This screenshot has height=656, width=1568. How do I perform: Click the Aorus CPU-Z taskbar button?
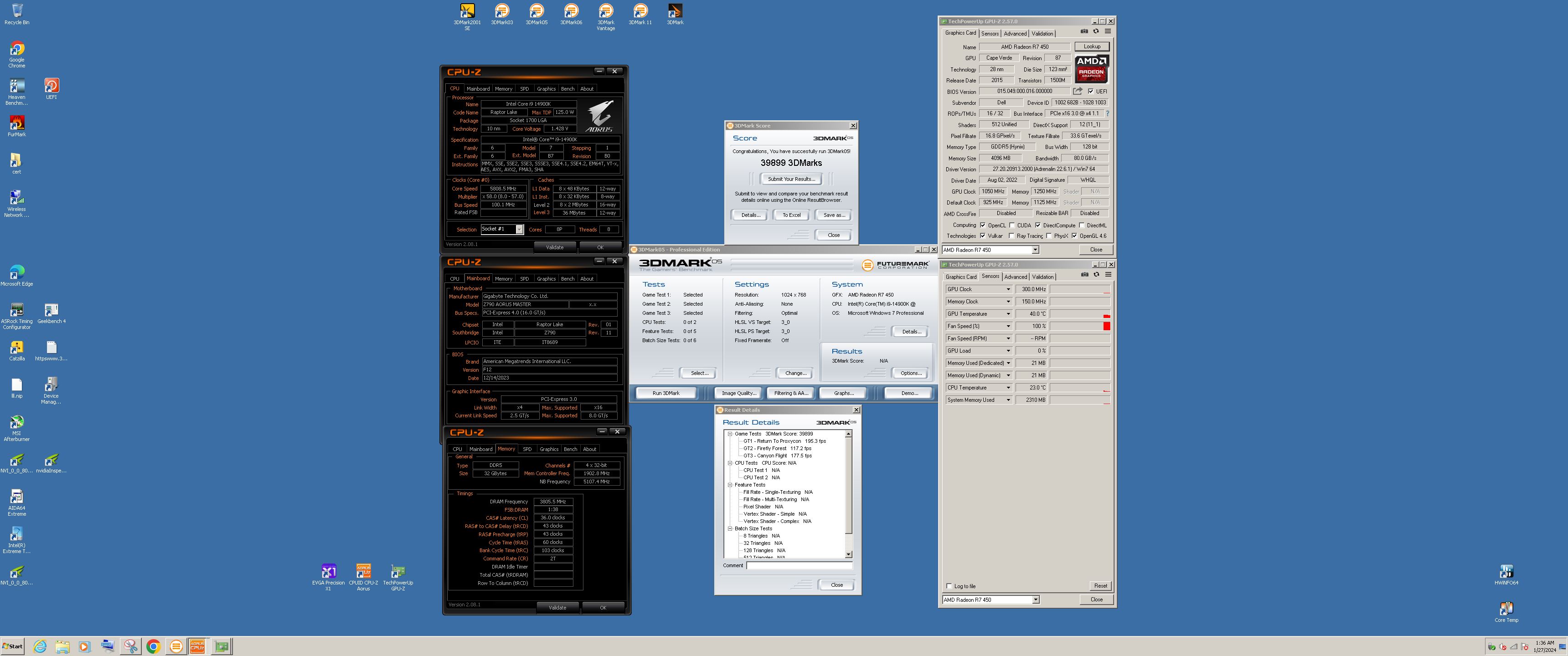(197, 647)
